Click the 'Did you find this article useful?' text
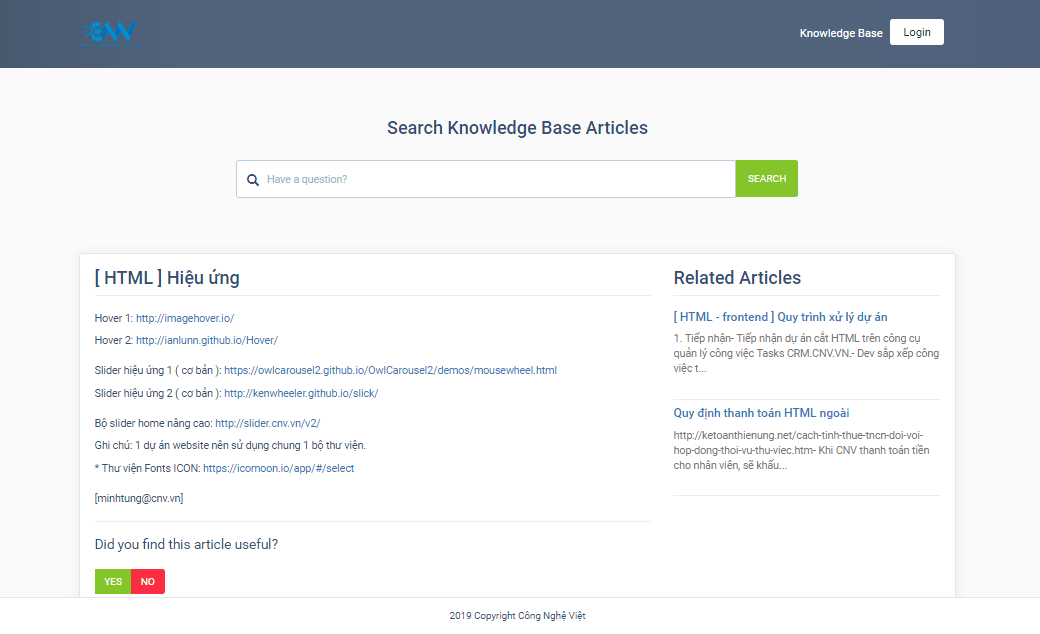The width and height of the screenshot is (1040, 634). pos(186,544)
